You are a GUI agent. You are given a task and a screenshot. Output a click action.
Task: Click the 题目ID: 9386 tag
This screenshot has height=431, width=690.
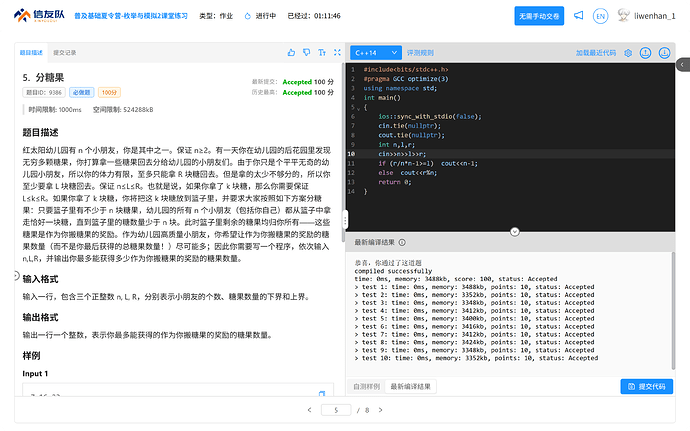click(44, 92)
